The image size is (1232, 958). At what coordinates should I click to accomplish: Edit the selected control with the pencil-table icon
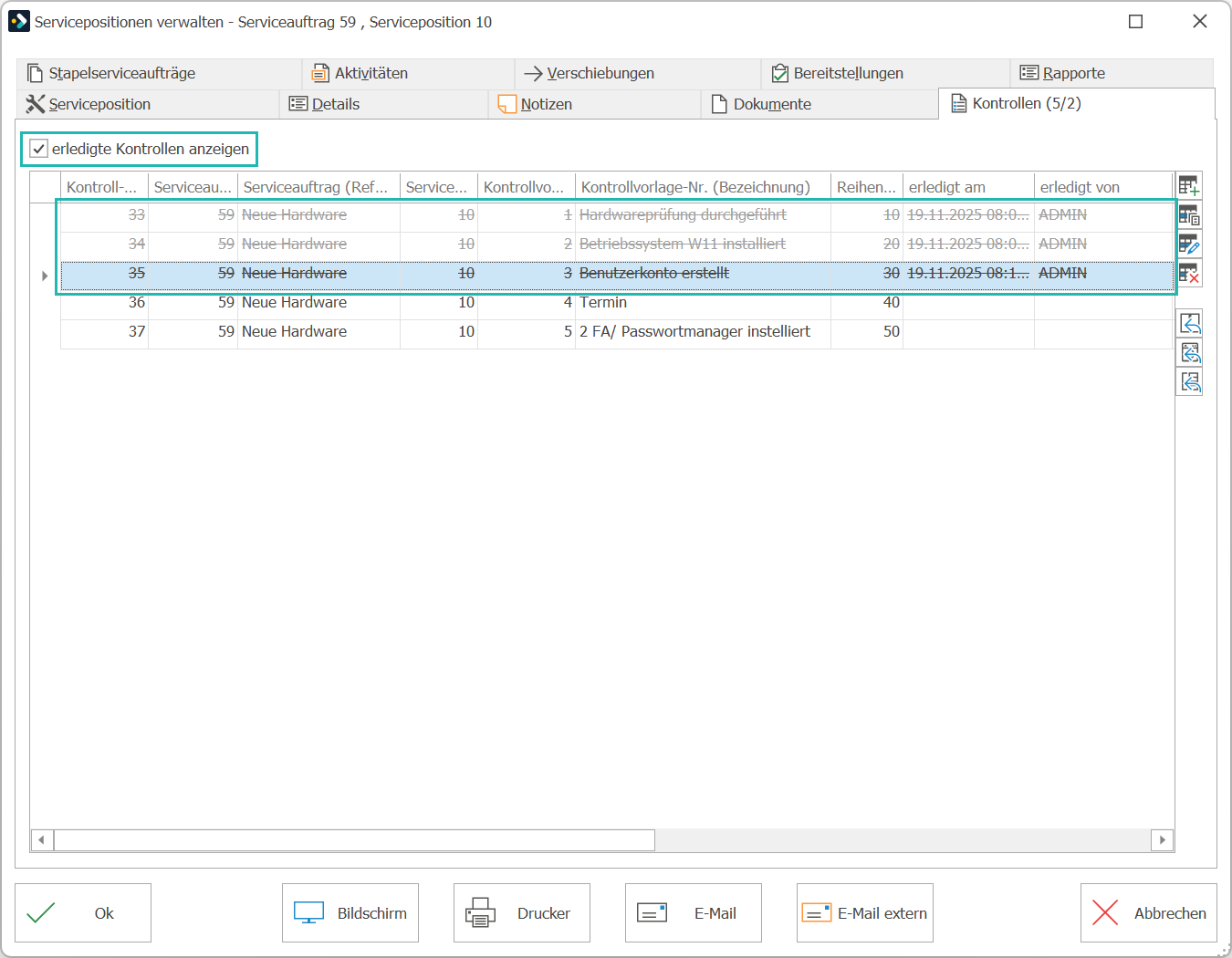coord(1189,244)
